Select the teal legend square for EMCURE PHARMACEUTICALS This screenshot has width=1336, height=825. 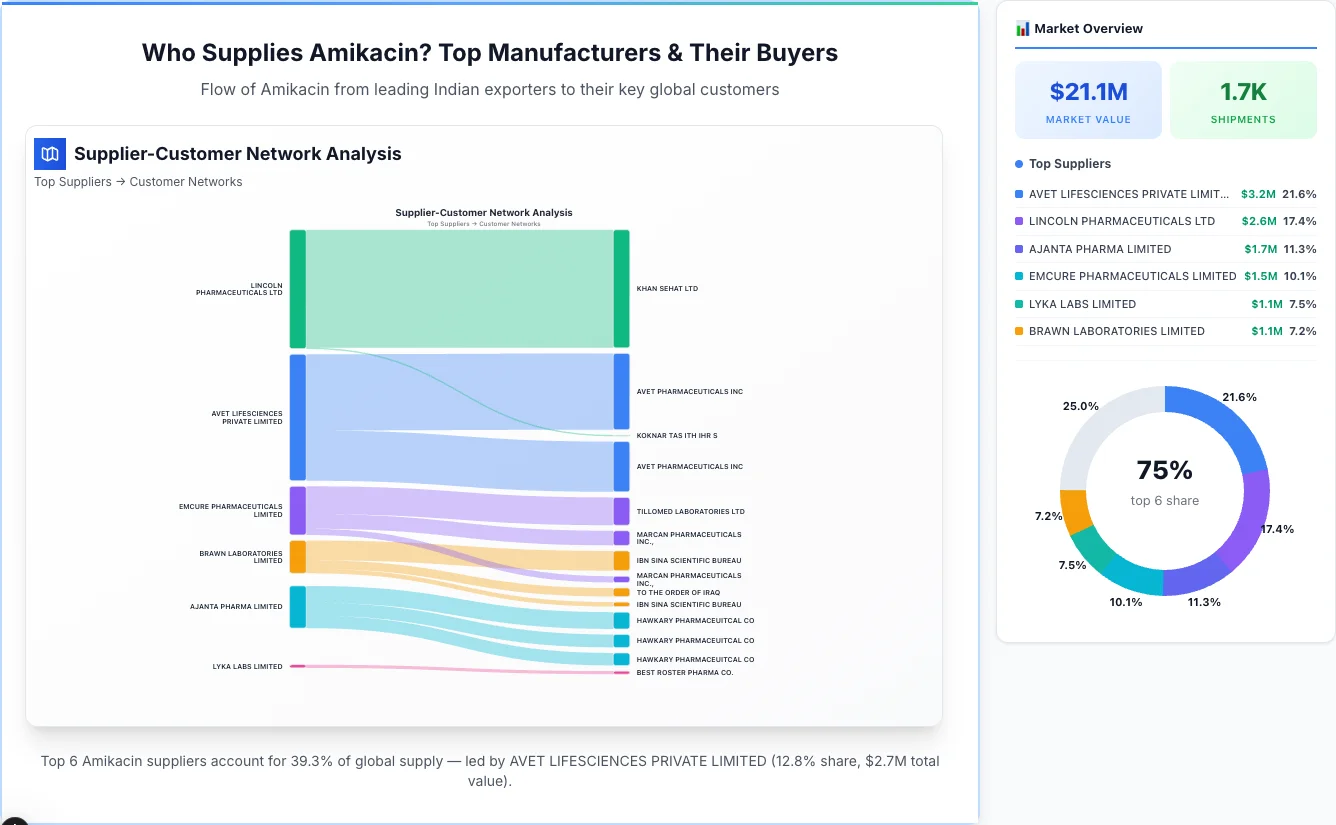[x=1019, y=276]
